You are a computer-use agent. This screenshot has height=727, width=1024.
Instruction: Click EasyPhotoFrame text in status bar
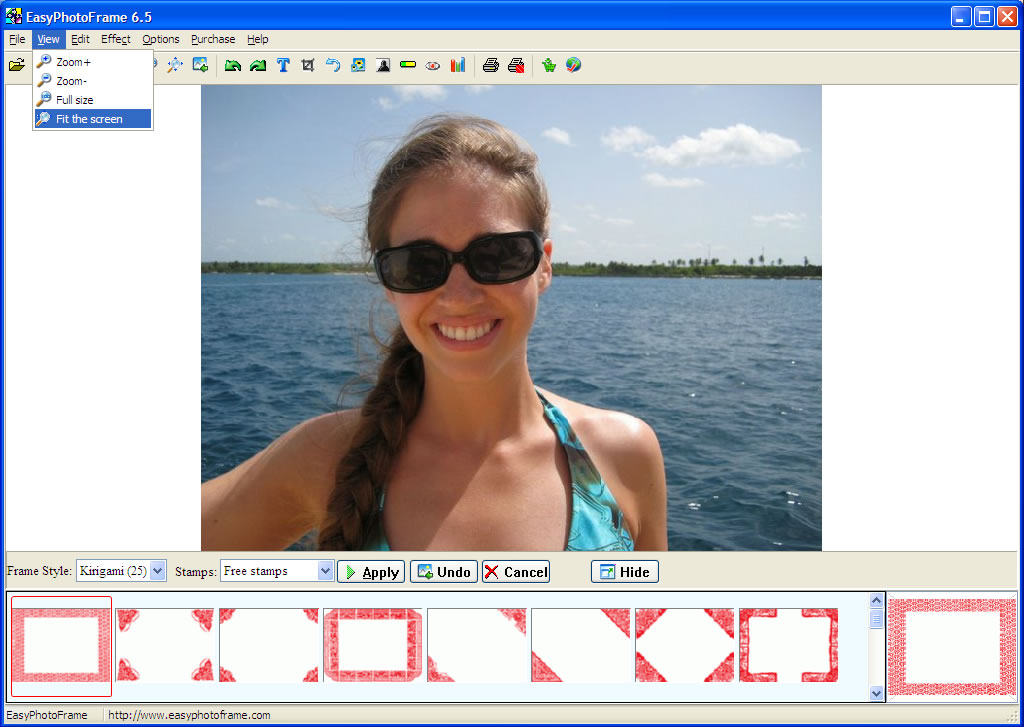point(46,715)
